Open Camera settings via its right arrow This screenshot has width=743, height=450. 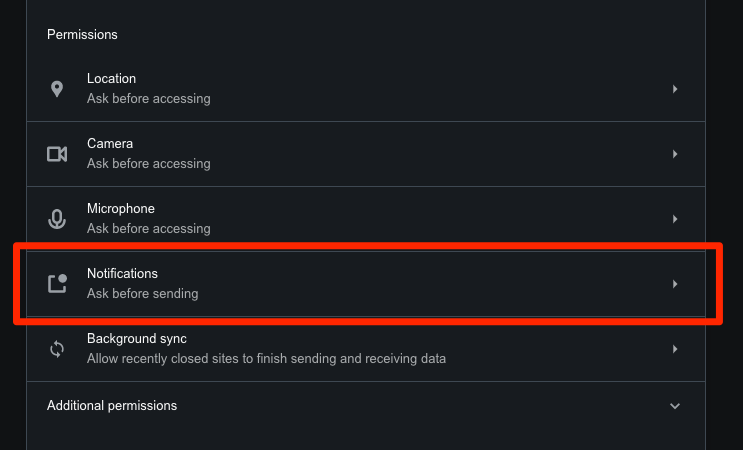675,154
